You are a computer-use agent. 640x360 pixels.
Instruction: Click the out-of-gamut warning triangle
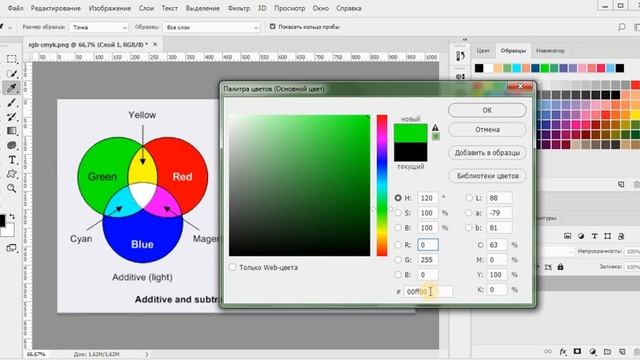point(436,127)
